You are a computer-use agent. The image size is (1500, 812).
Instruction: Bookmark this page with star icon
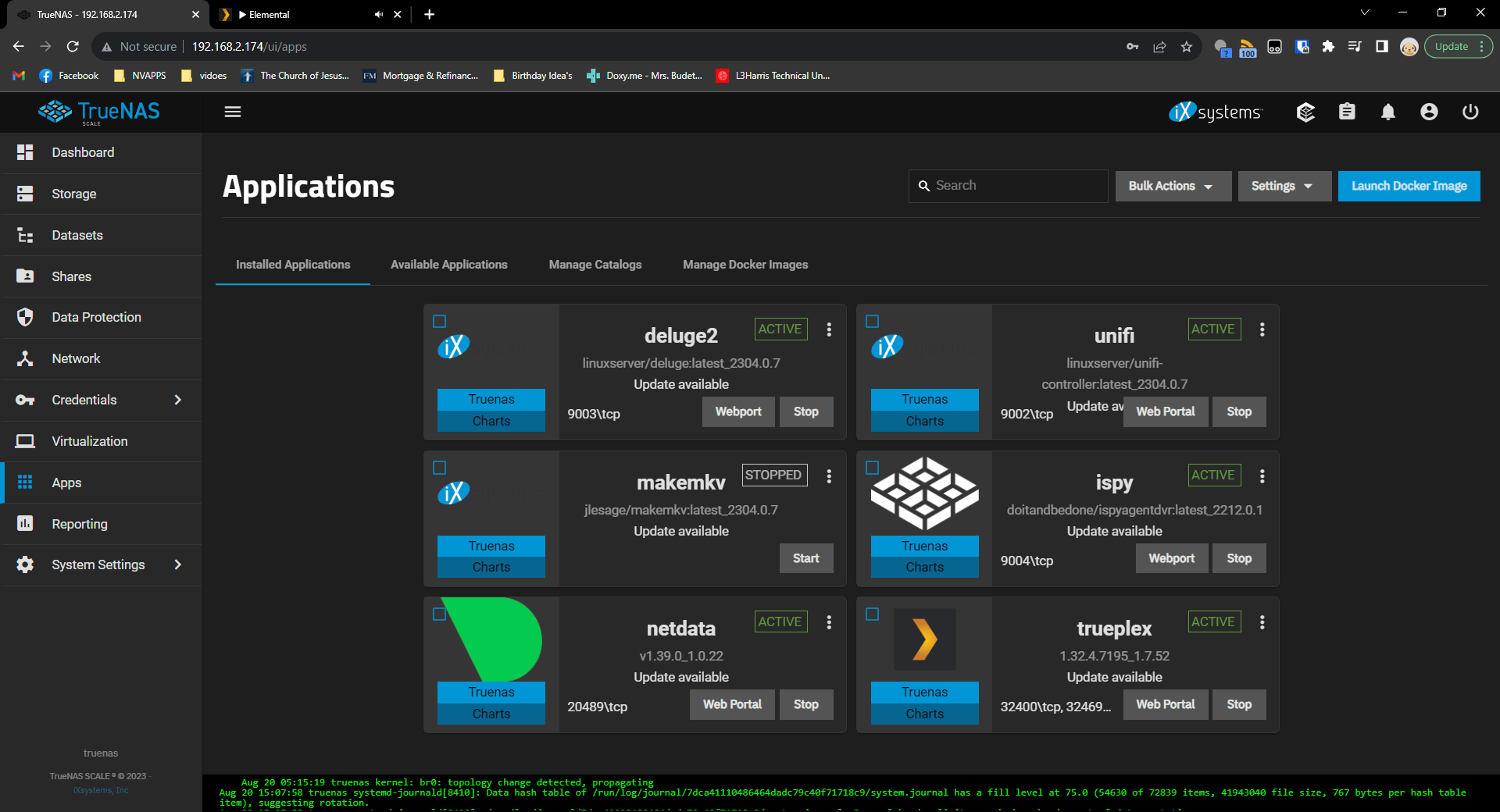coord(1186,47)
